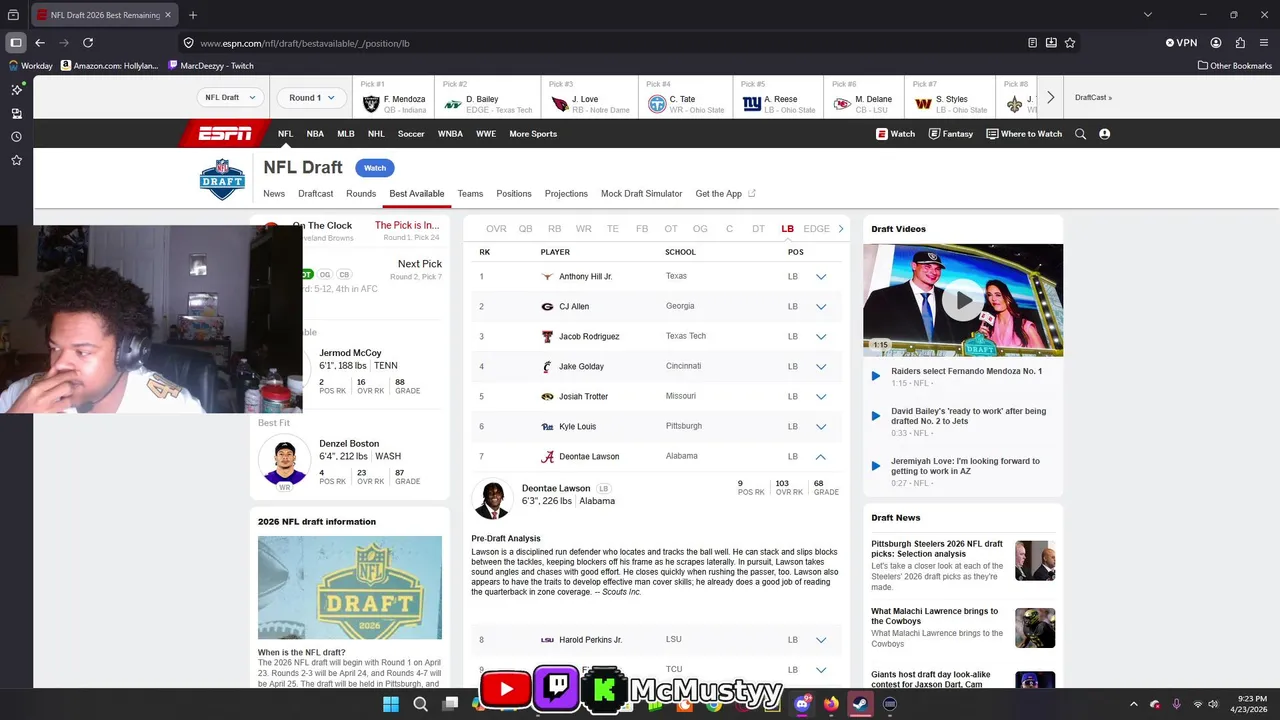The image size is (1280, 720).
Task: Select the QB position tab
Action: click(x=525, y=229)
